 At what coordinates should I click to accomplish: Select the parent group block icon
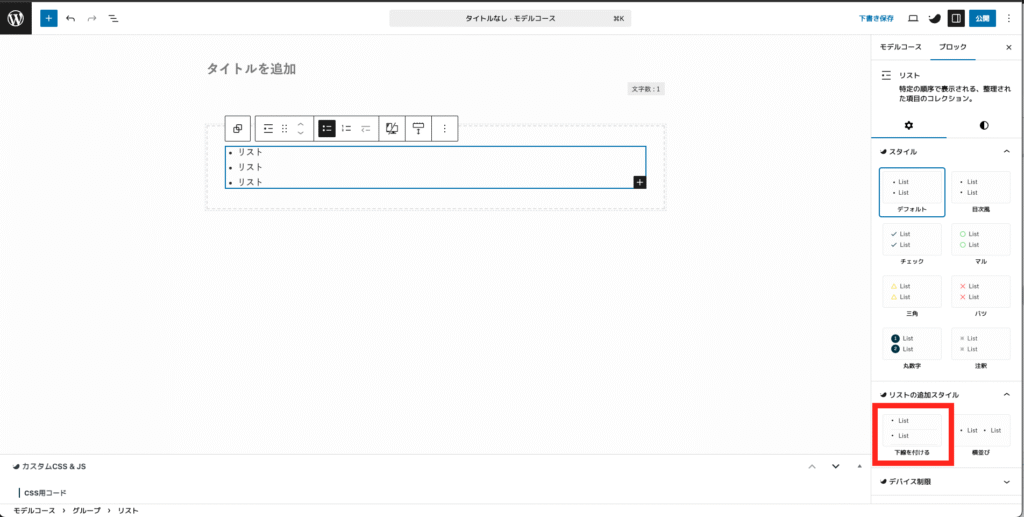(237, 128)
